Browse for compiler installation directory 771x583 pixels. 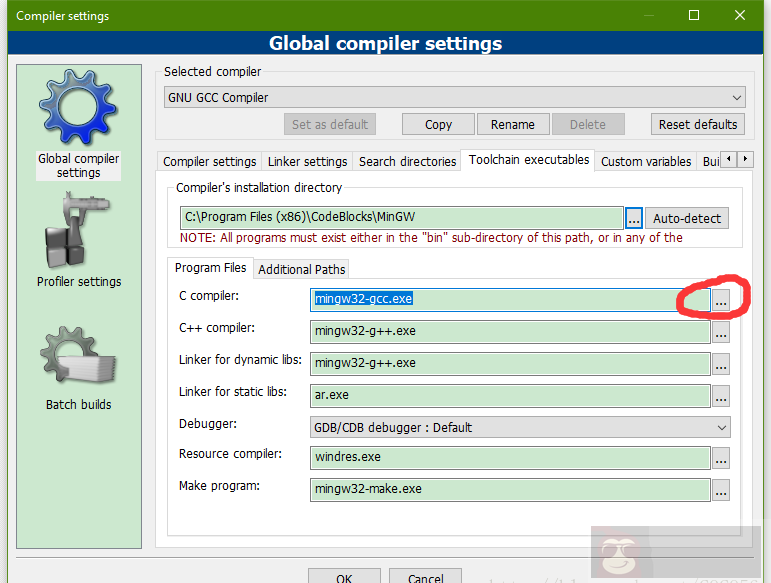pos(634,218)
